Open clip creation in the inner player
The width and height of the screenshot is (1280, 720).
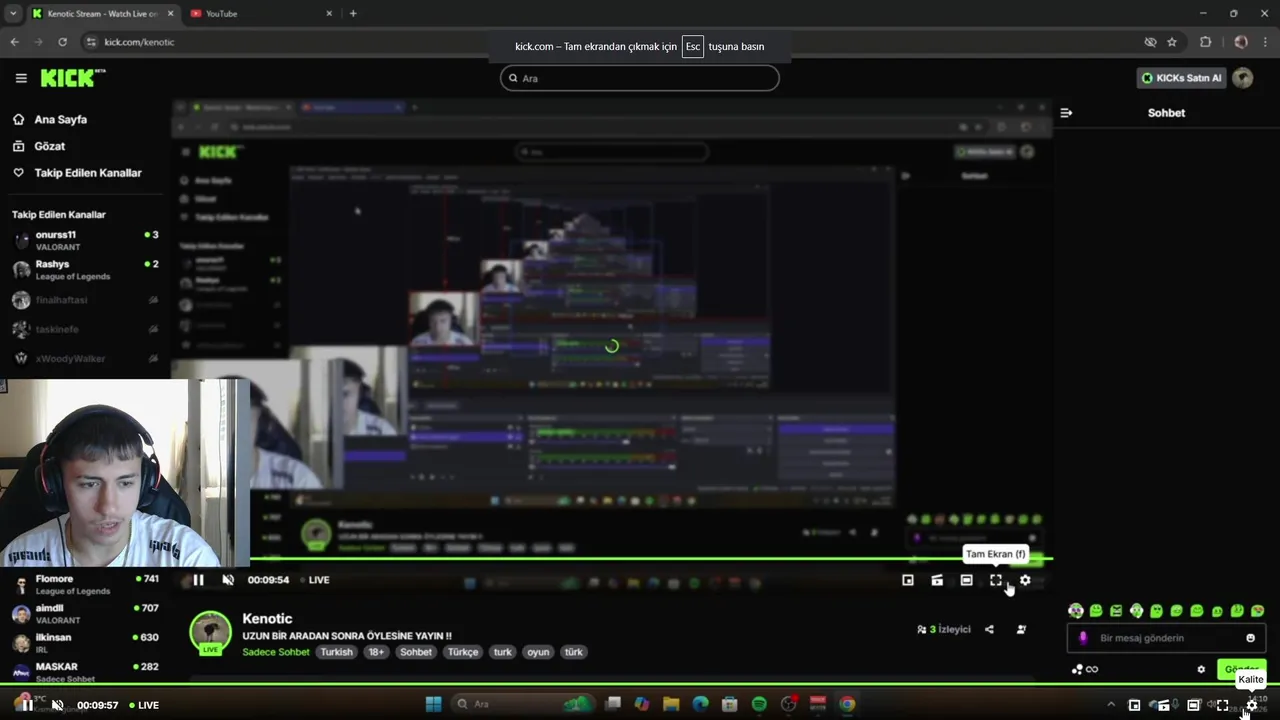[937, 580]
